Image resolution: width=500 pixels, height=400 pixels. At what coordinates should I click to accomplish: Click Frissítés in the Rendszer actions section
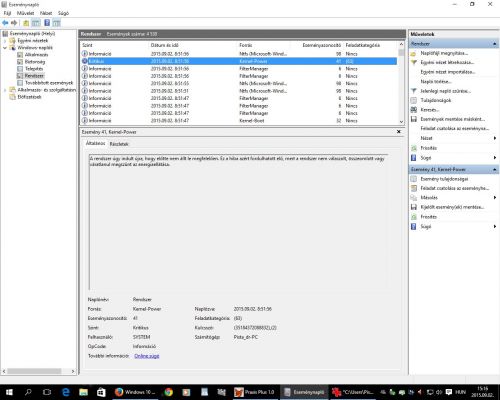click(x=429, y=148)
